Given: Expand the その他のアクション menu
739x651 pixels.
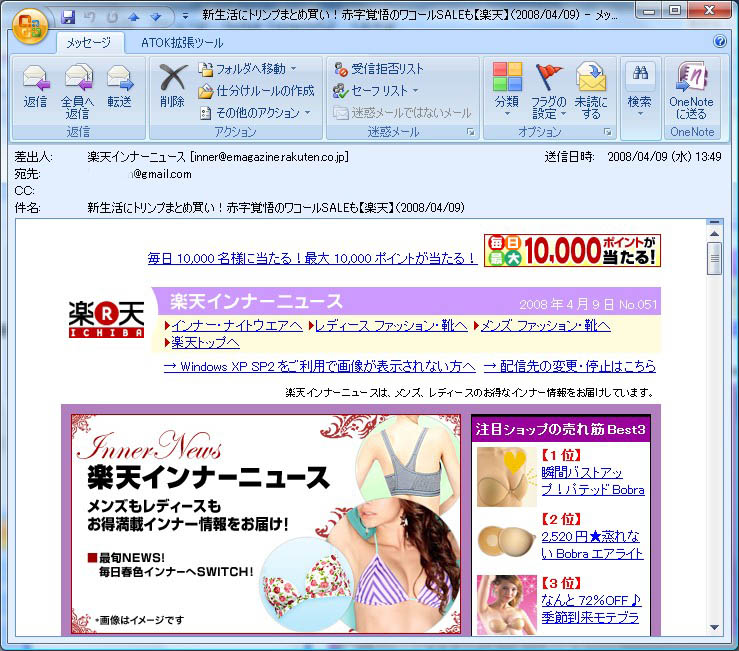Looking at the screenshot, I should pyautogui.click(x=255, y=113).
